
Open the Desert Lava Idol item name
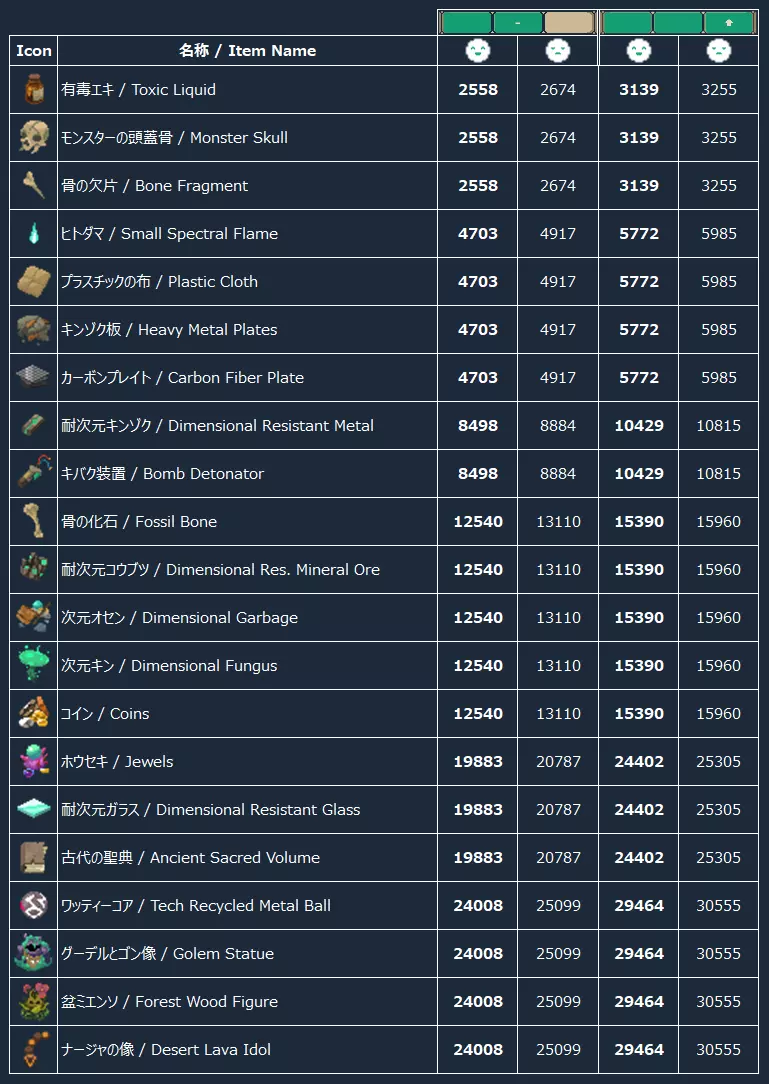coord(165,1050)
